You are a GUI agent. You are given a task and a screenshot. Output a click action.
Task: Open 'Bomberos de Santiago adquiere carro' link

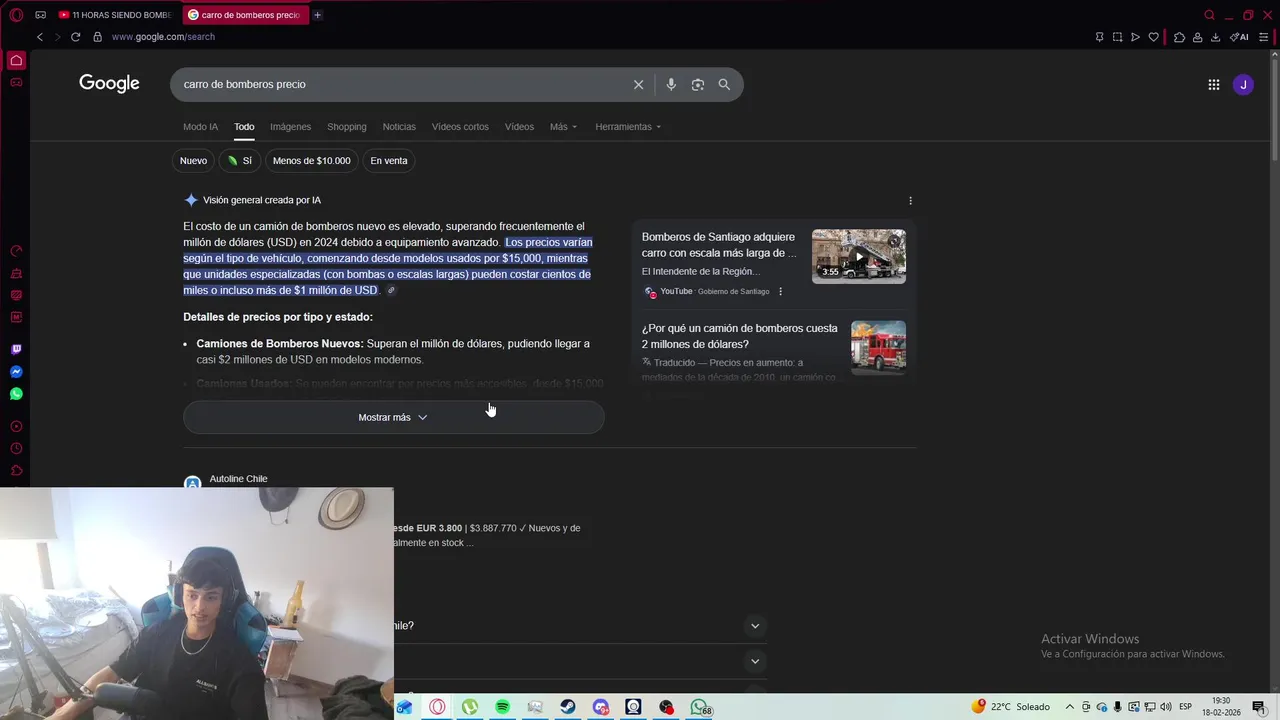click(x=718, y=245)
